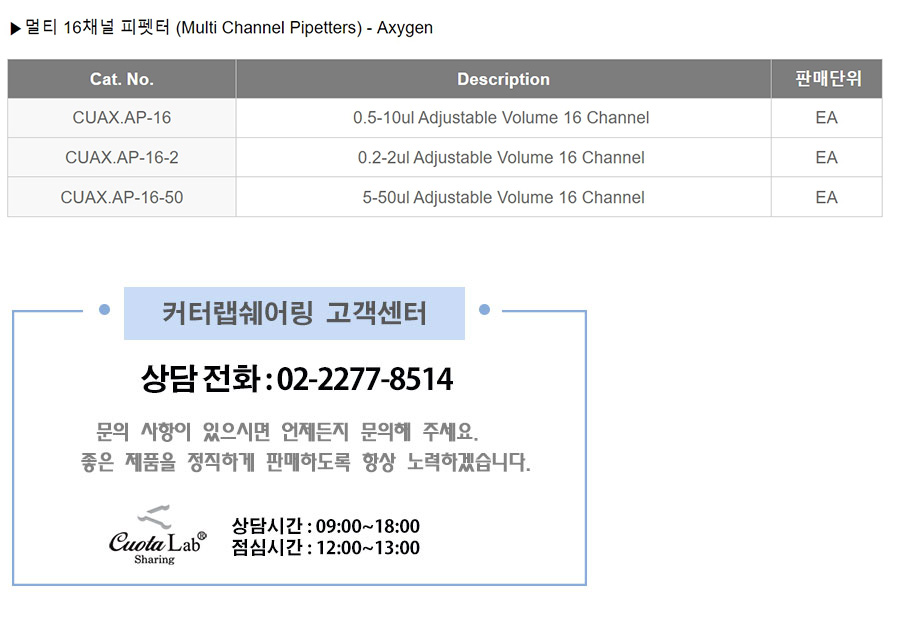Click the 상담시간 09:00~18:00 text
Image resolution: width=900 pixels, height=621 pixels.
[325, 526]
